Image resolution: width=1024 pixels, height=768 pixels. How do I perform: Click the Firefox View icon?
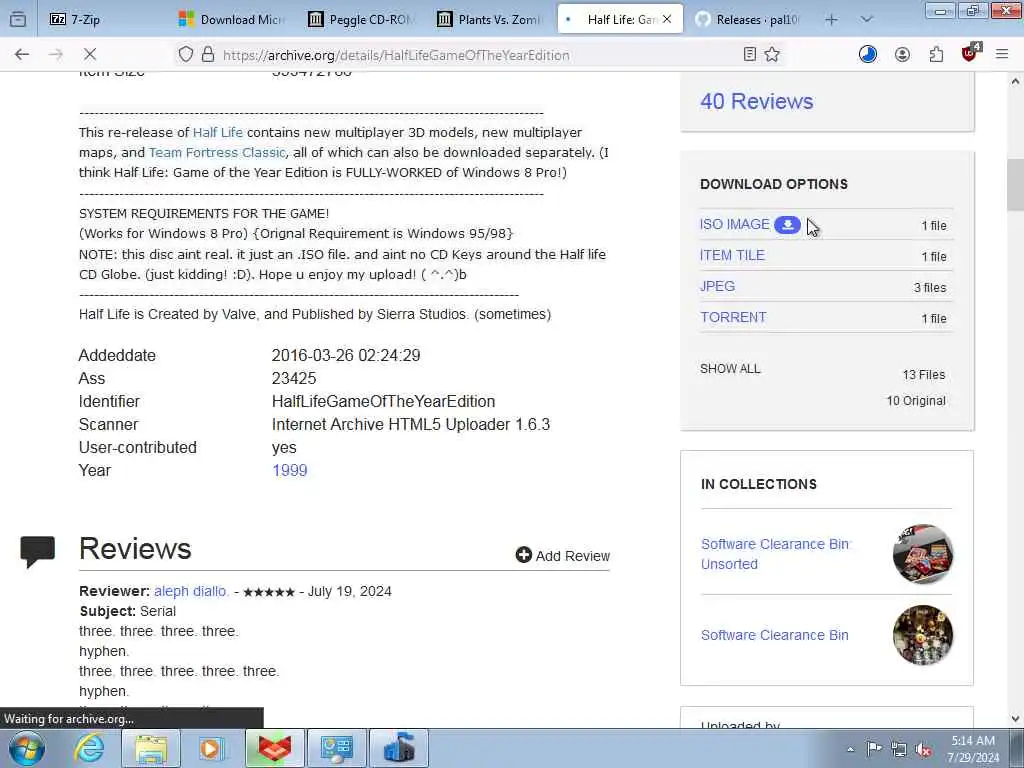click(18, 20)
